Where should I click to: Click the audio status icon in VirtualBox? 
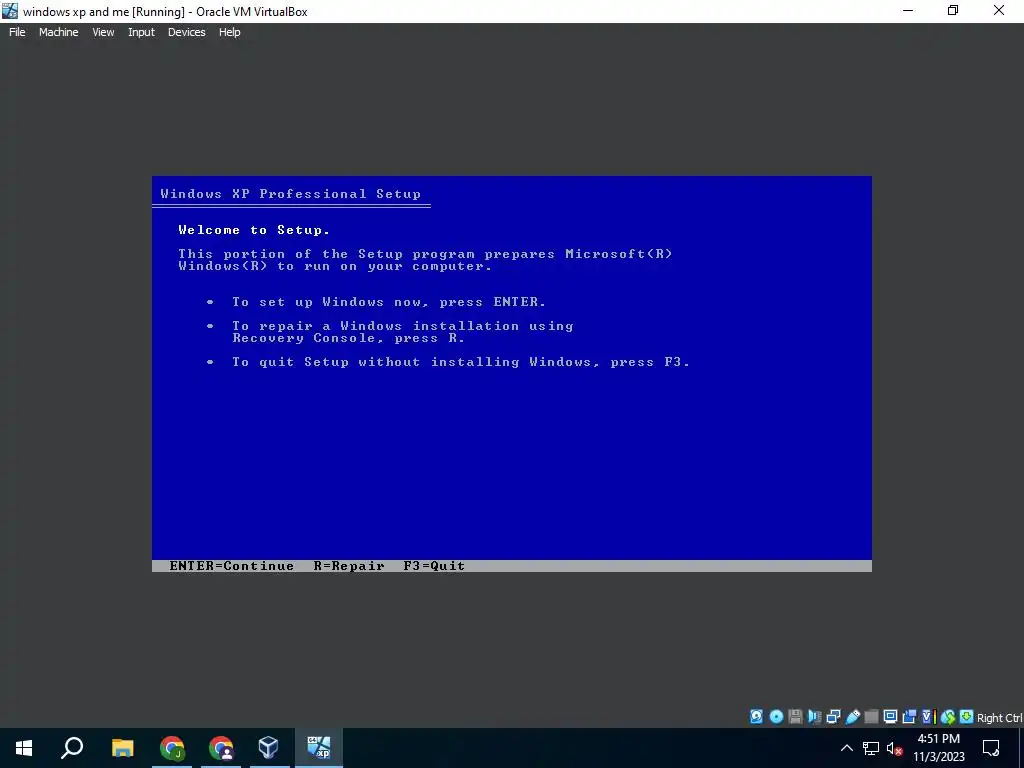click(814, 717)
